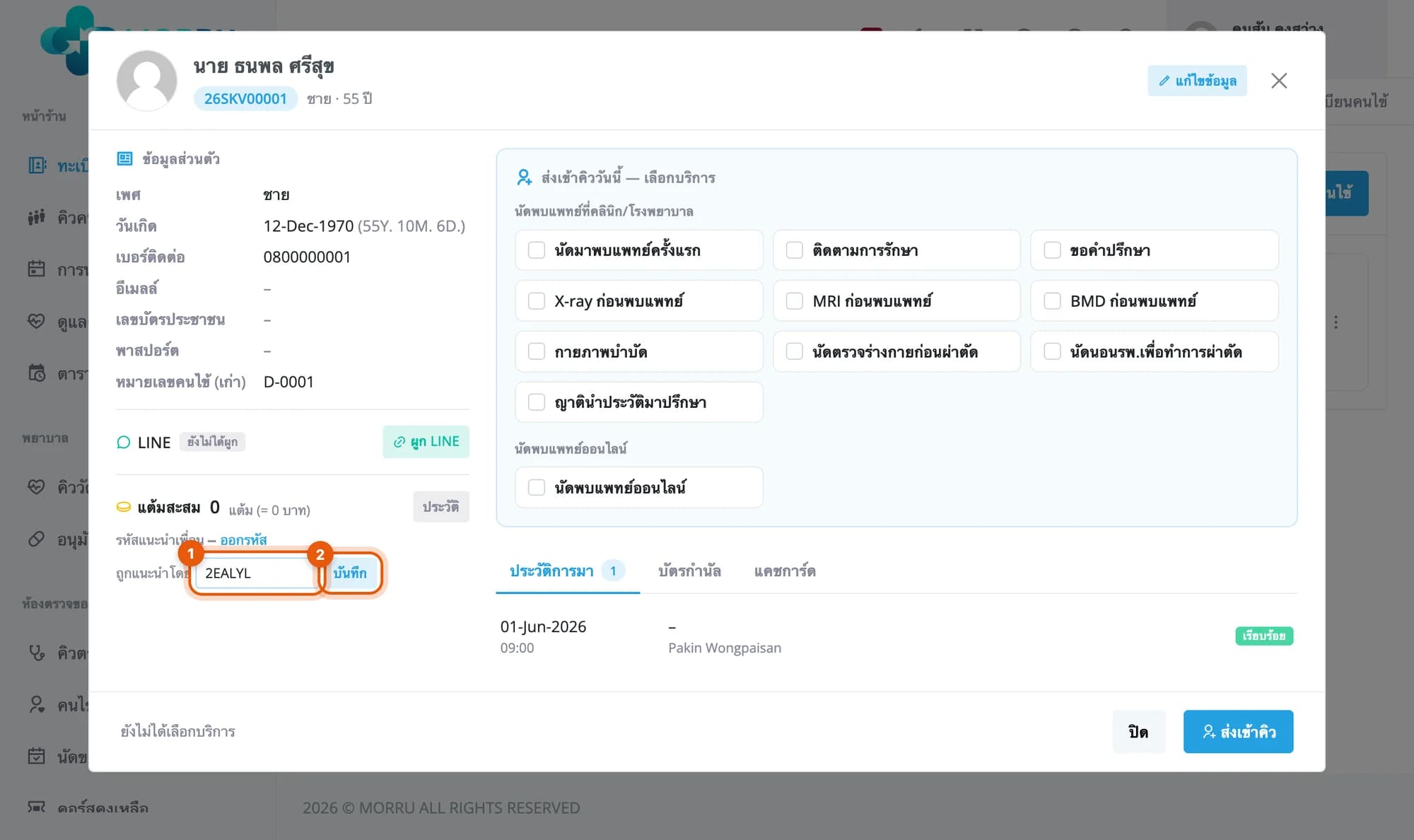The height and width of the screenshot is (840, 1414).
Task: Click the patient ID badge 26SKV00001
Action: pyautogui.click(x=245, y=98)
